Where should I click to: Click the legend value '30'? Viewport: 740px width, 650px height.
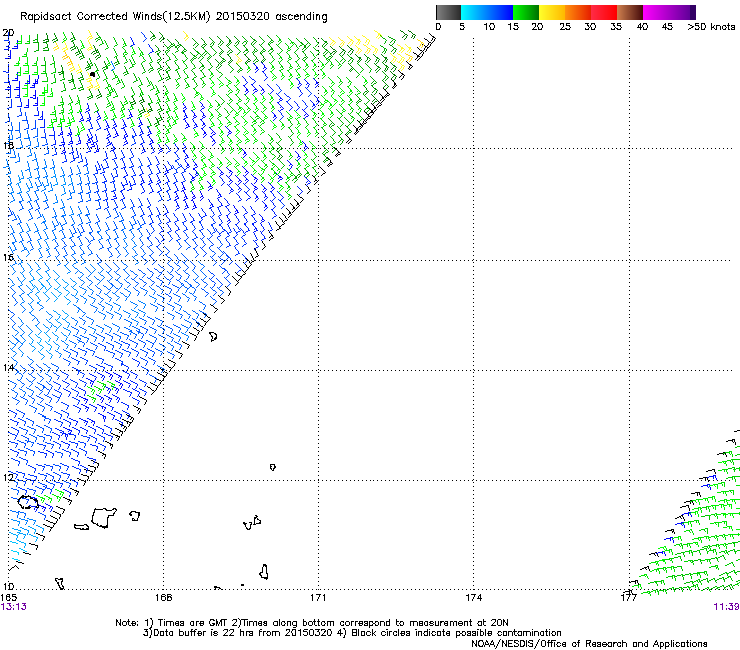590,27
